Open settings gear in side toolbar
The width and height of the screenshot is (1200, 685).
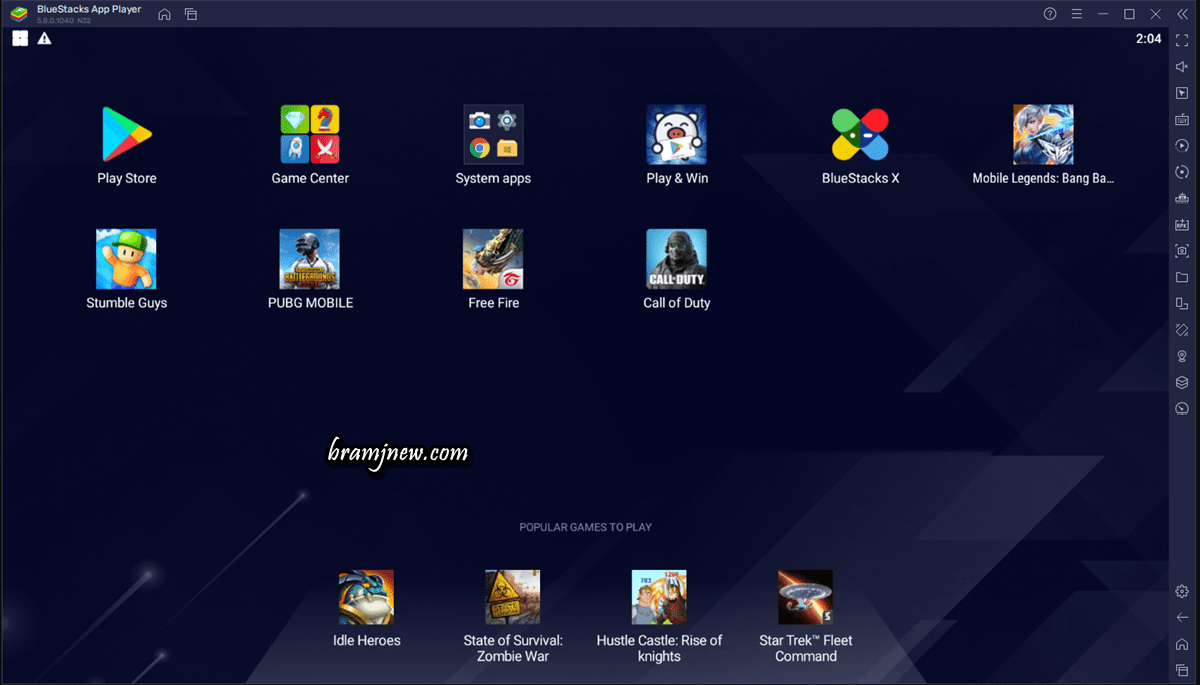click(1182, 592)
